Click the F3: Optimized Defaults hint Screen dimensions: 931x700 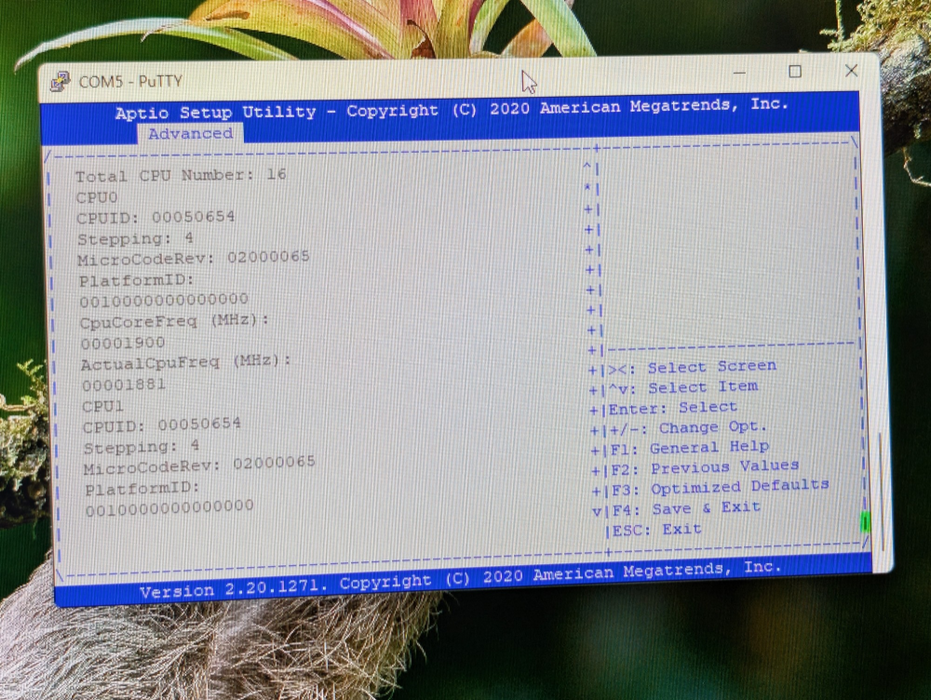720,487
